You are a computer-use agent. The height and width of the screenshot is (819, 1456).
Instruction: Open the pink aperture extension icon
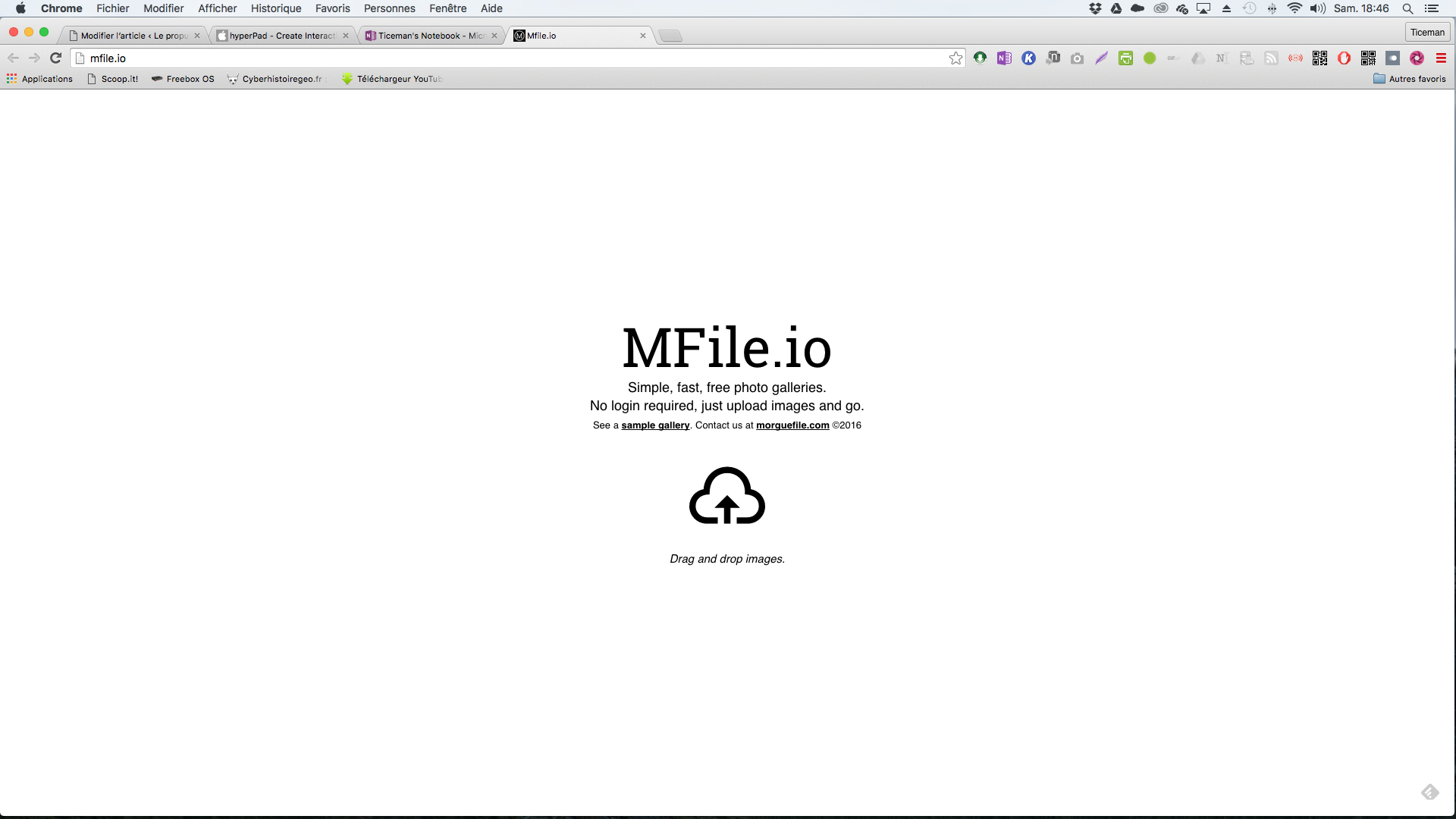[x=1417, y=58]
